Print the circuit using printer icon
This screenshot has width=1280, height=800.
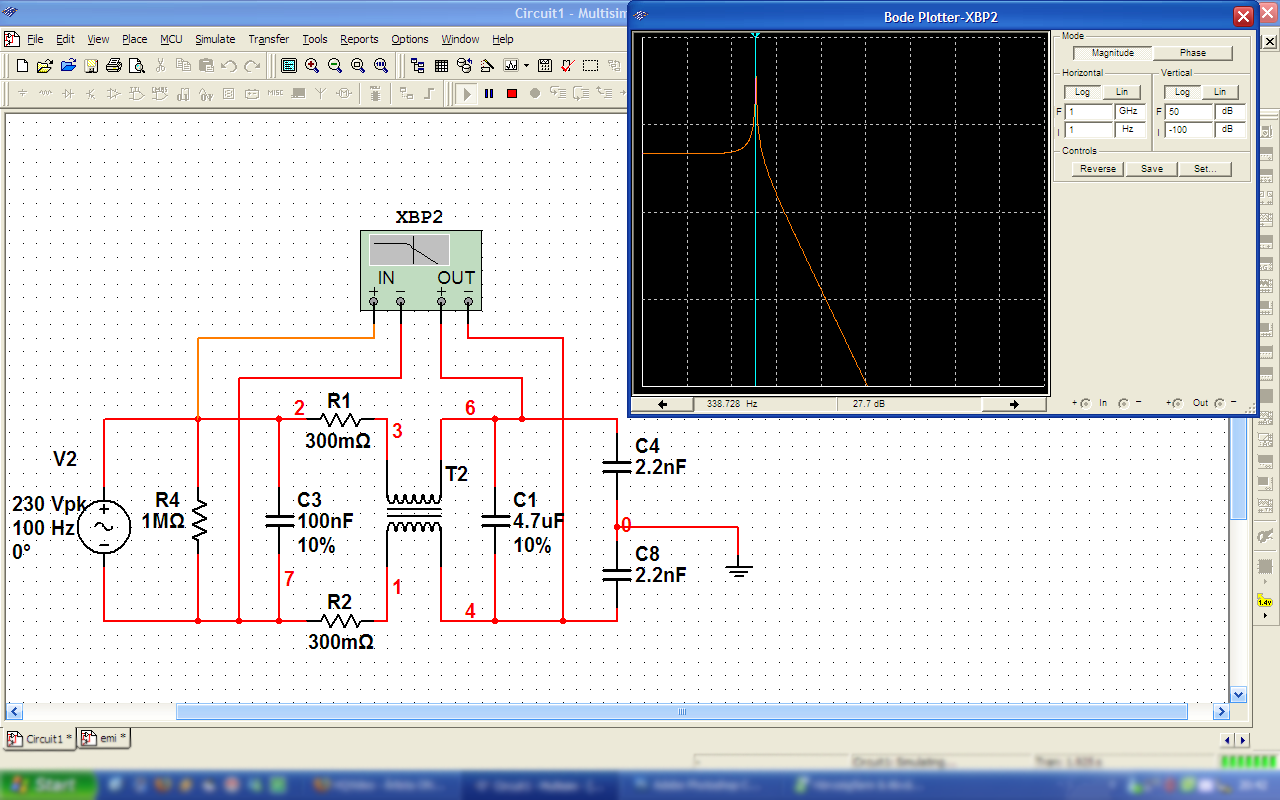pos(114,66)
